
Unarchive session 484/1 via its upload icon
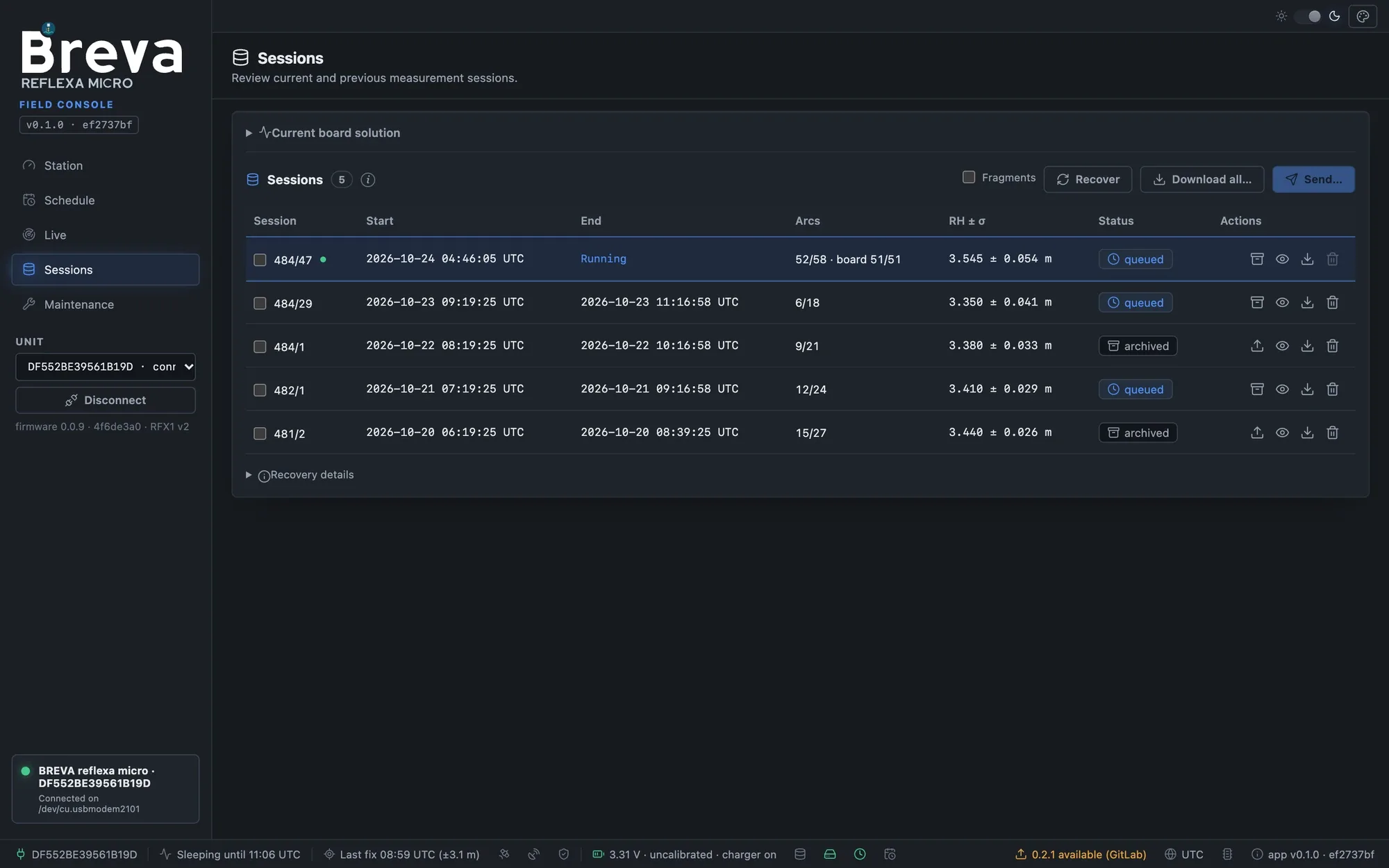(1257, 346)
